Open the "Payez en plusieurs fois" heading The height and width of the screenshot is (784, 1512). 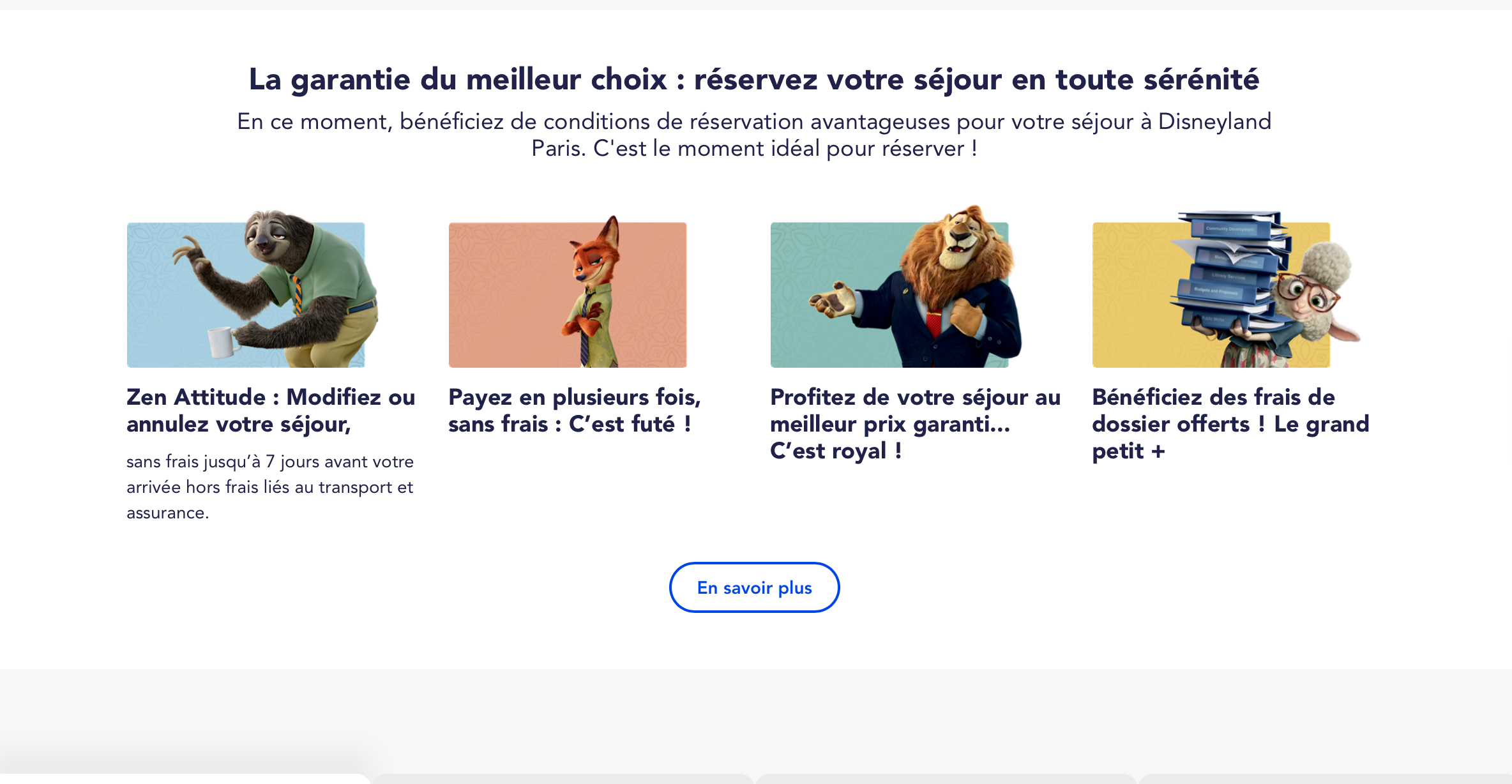click(x=575, y=411)
